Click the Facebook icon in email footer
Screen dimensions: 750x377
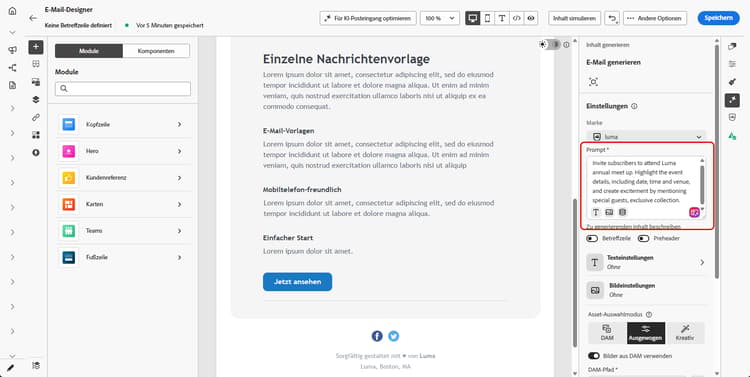pyautogui.click(x=377, y=336)
